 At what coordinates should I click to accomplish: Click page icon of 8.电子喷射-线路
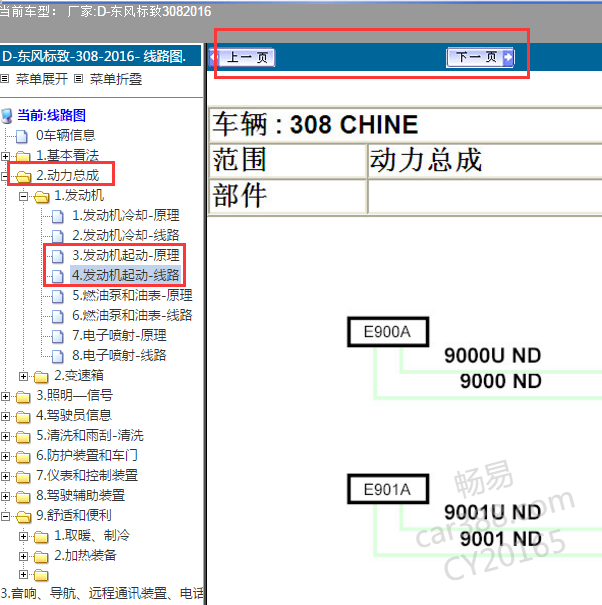pos(57,357)
